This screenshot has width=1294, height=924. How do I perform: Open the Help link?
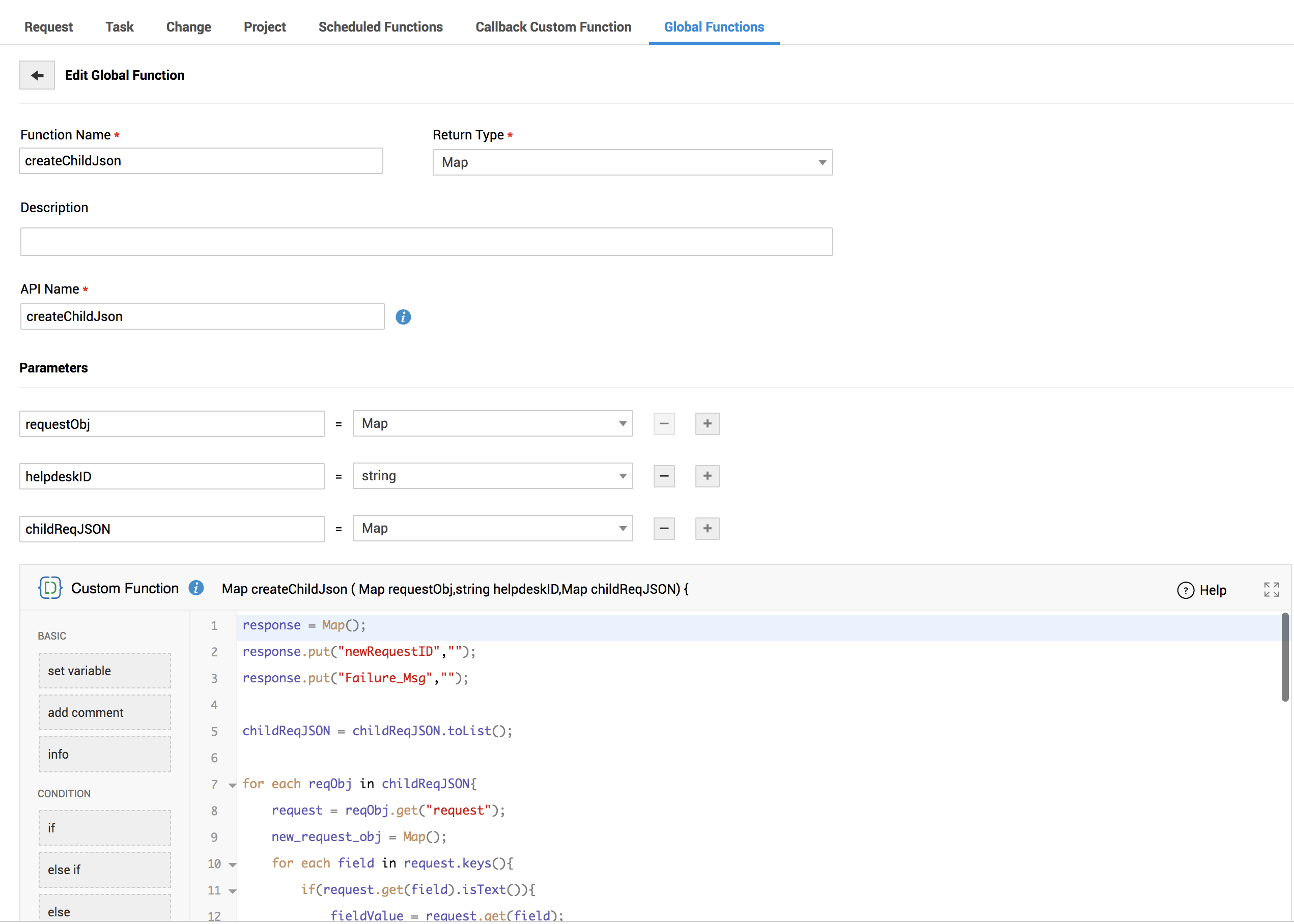[x=1202, y=590]
